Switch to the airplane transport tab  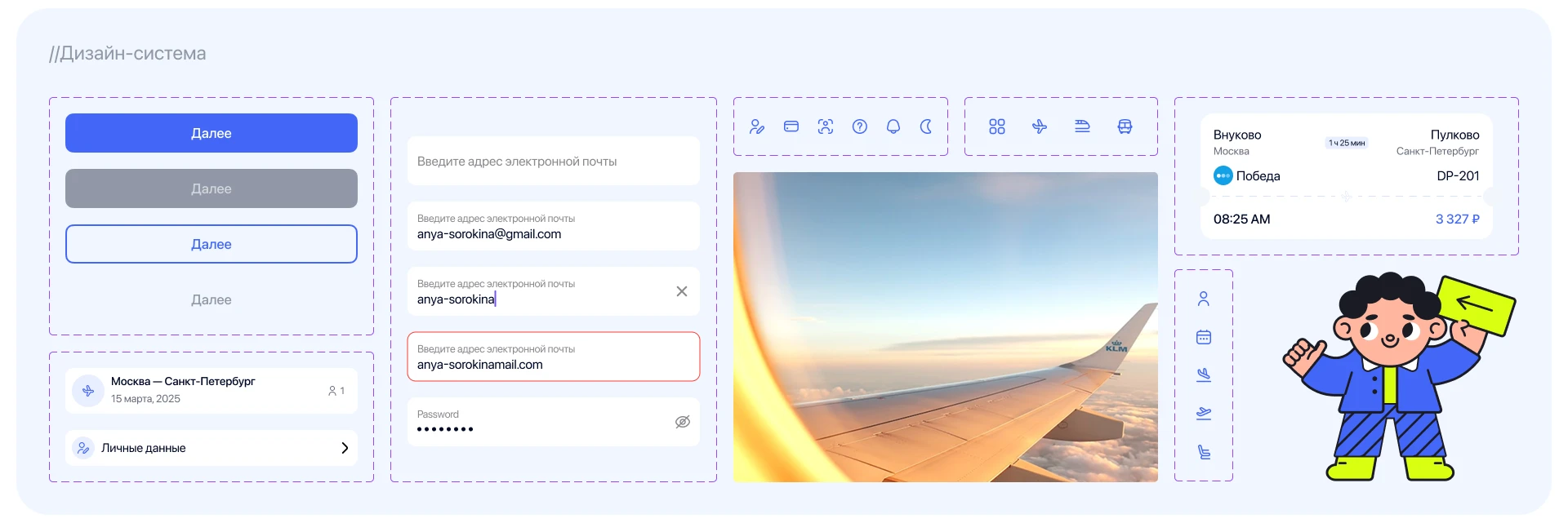[1040, 126]
